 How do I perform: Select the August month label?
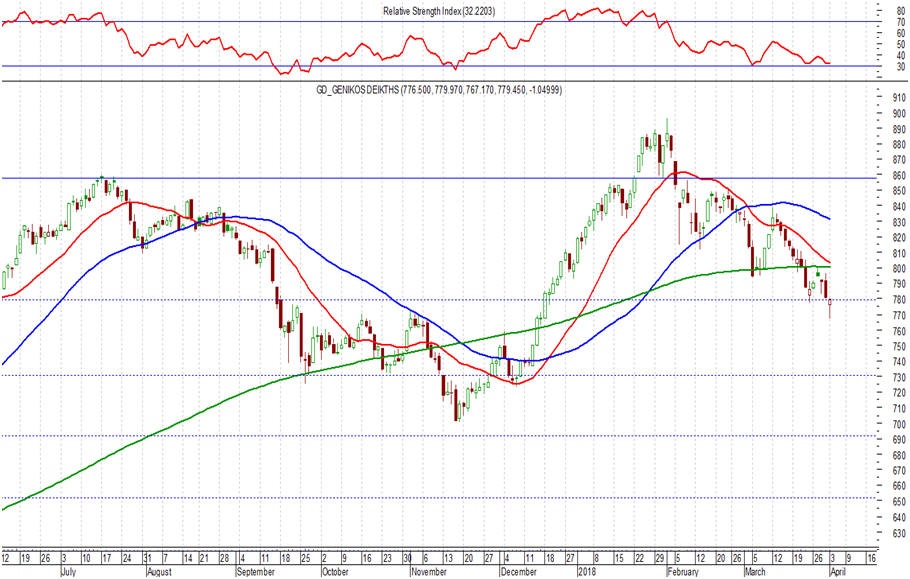click(159, 571)
